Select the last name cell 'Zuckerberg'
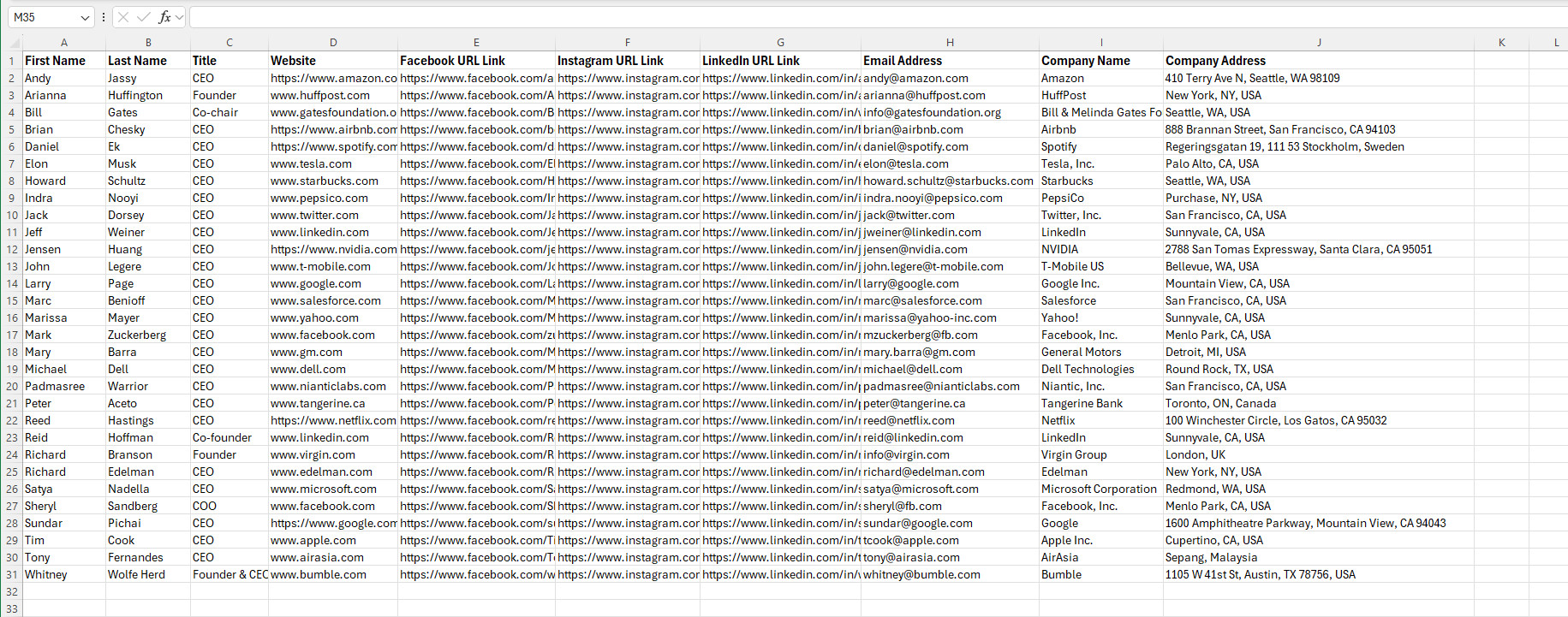1568x617 pixels. [148, 335]
